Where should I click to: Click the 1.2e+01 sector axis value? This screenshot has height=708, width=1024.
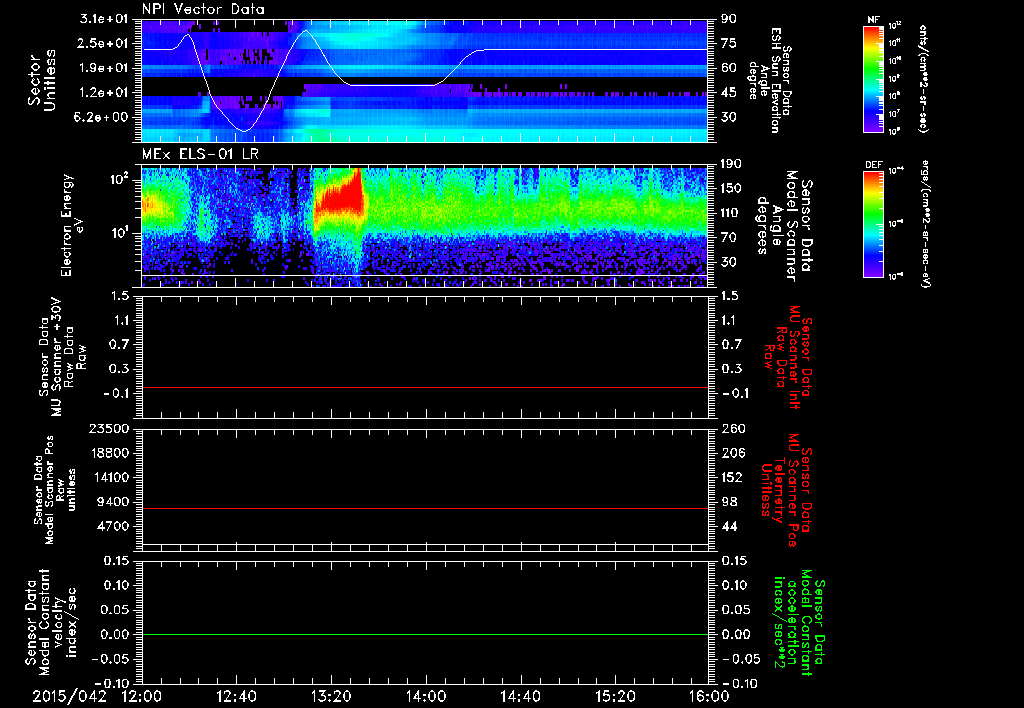pyautogui.click(x=103, y=93)
